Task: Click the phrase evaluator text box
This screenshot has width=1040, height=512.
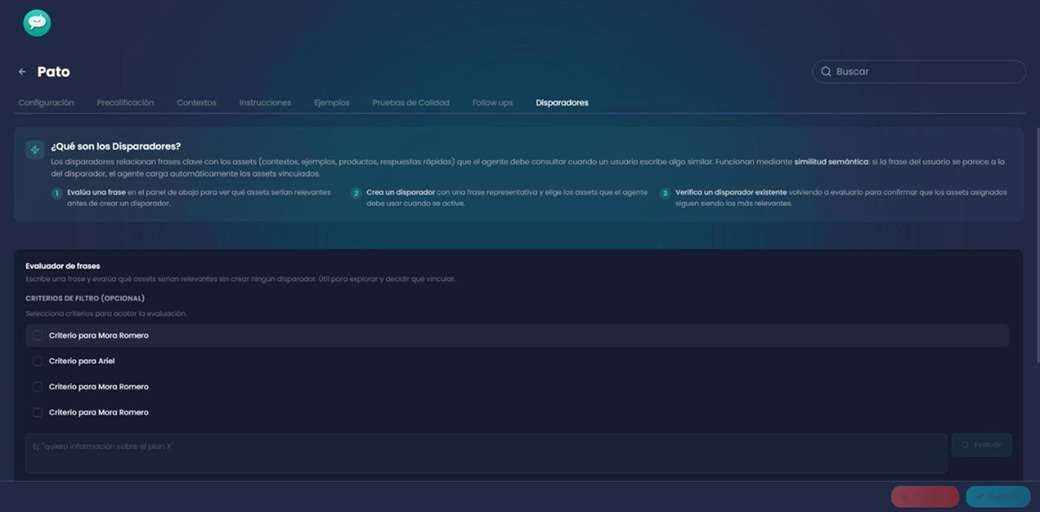Action: point(486,454)
